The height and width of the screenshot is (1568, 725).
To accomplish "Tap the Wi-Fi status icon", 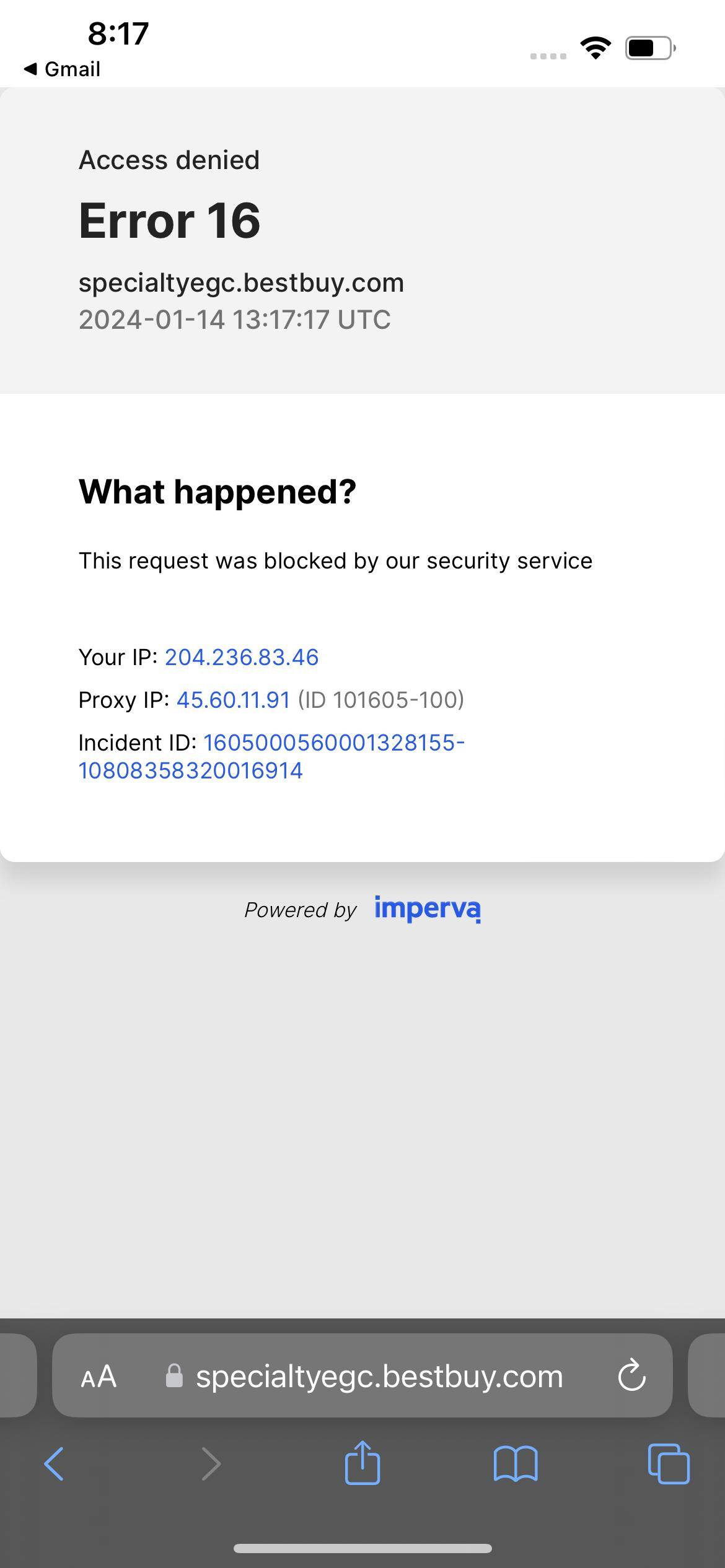I will (x=595, y=48).
